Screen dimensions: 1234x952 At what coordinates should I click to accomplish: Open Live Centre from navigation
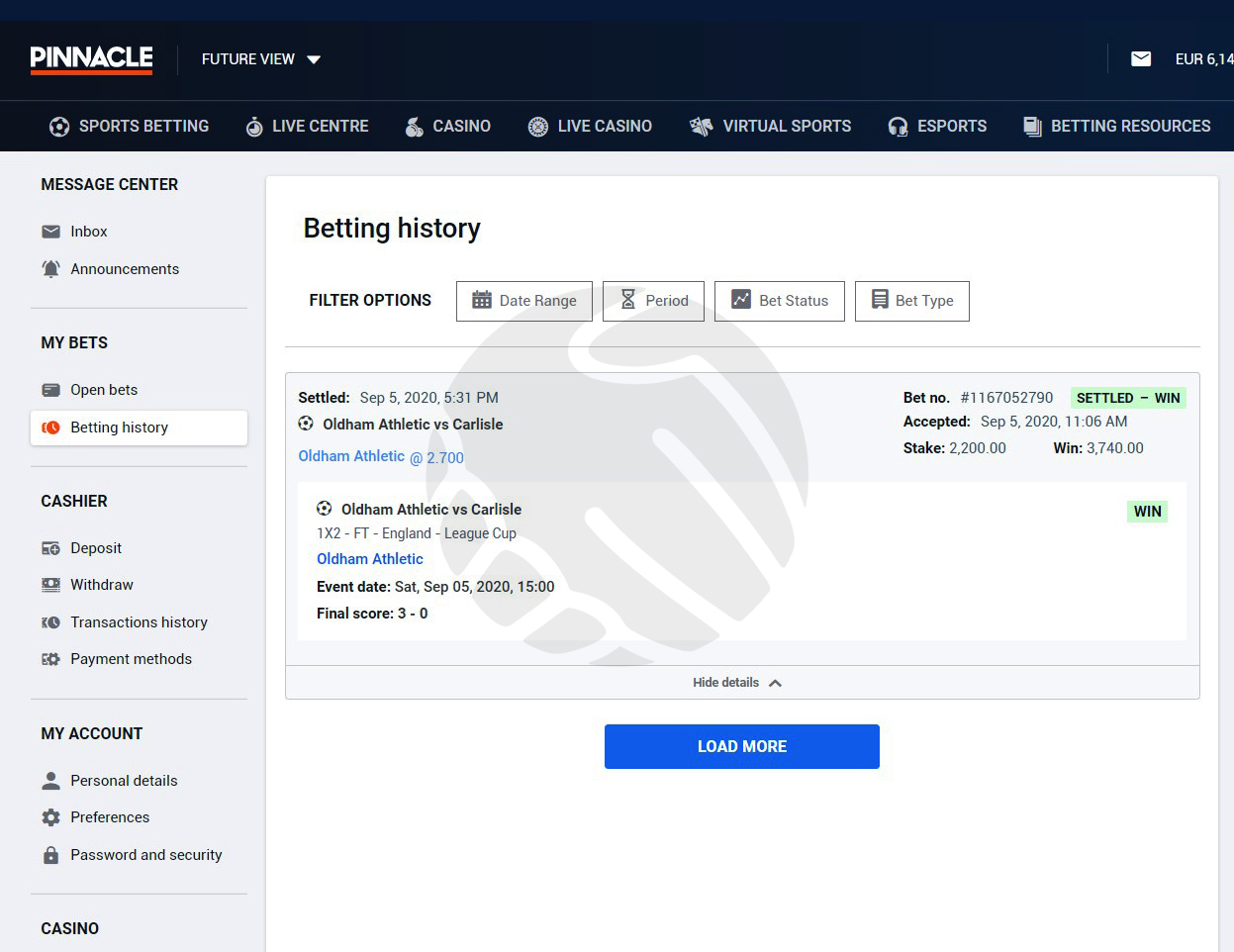tap(307, 127)
